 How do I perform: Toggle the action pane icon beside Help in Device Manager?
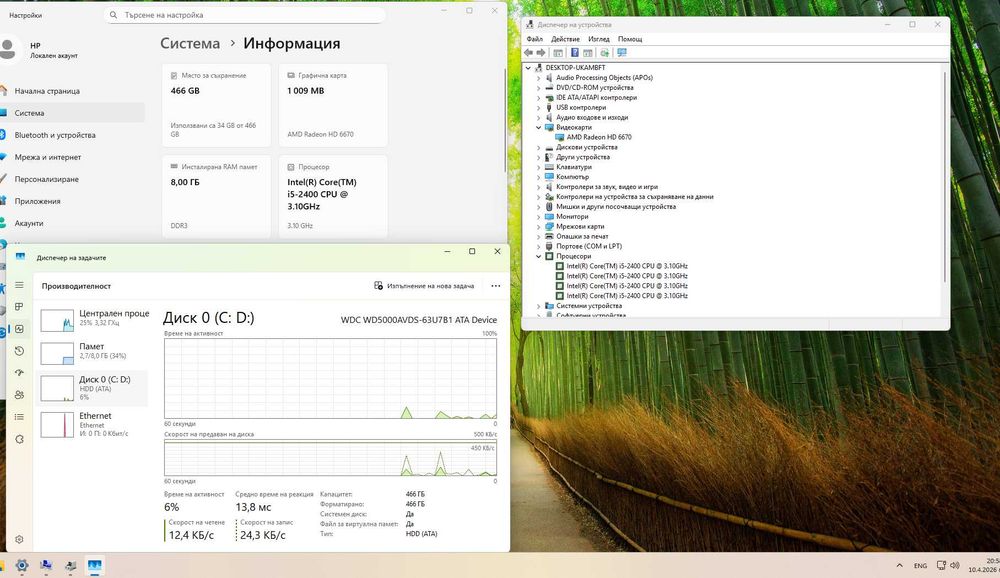tap(588, 53)
